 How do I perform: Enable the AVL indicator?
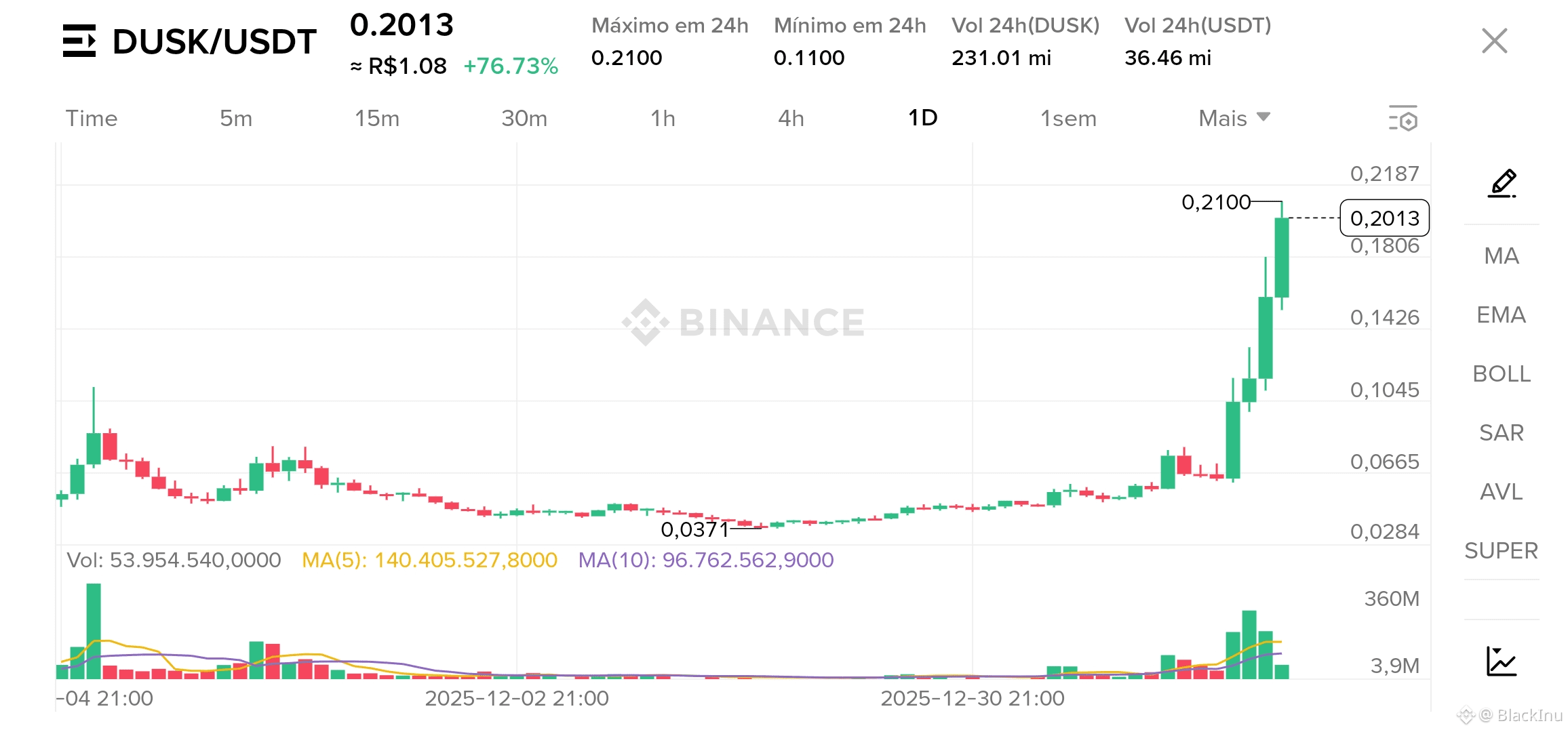click(1501, 491)
